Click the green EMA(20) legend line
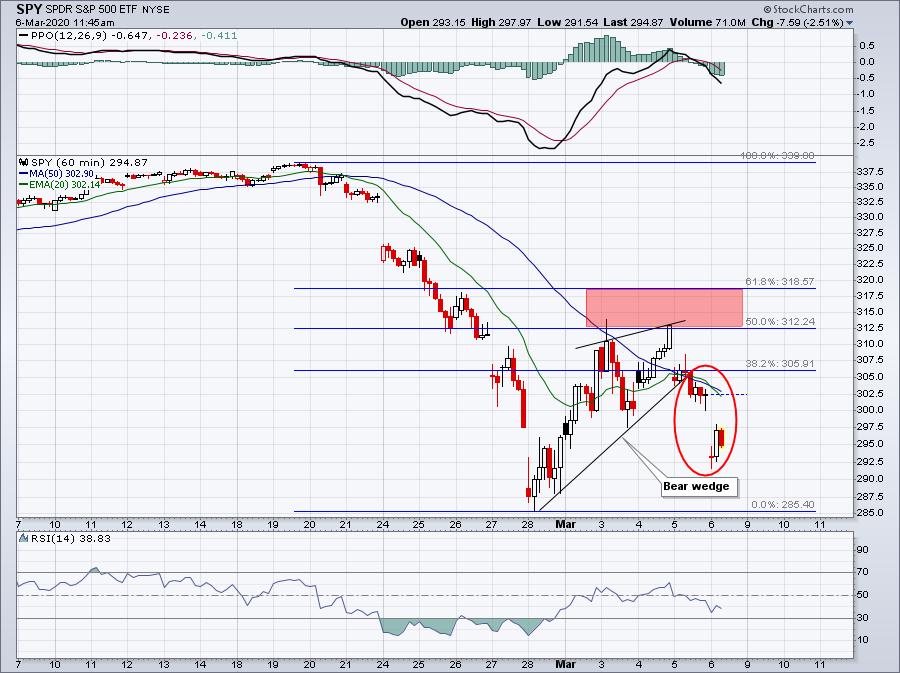The width and height of the screenshot is (900, 673). [x=24, y=184]
